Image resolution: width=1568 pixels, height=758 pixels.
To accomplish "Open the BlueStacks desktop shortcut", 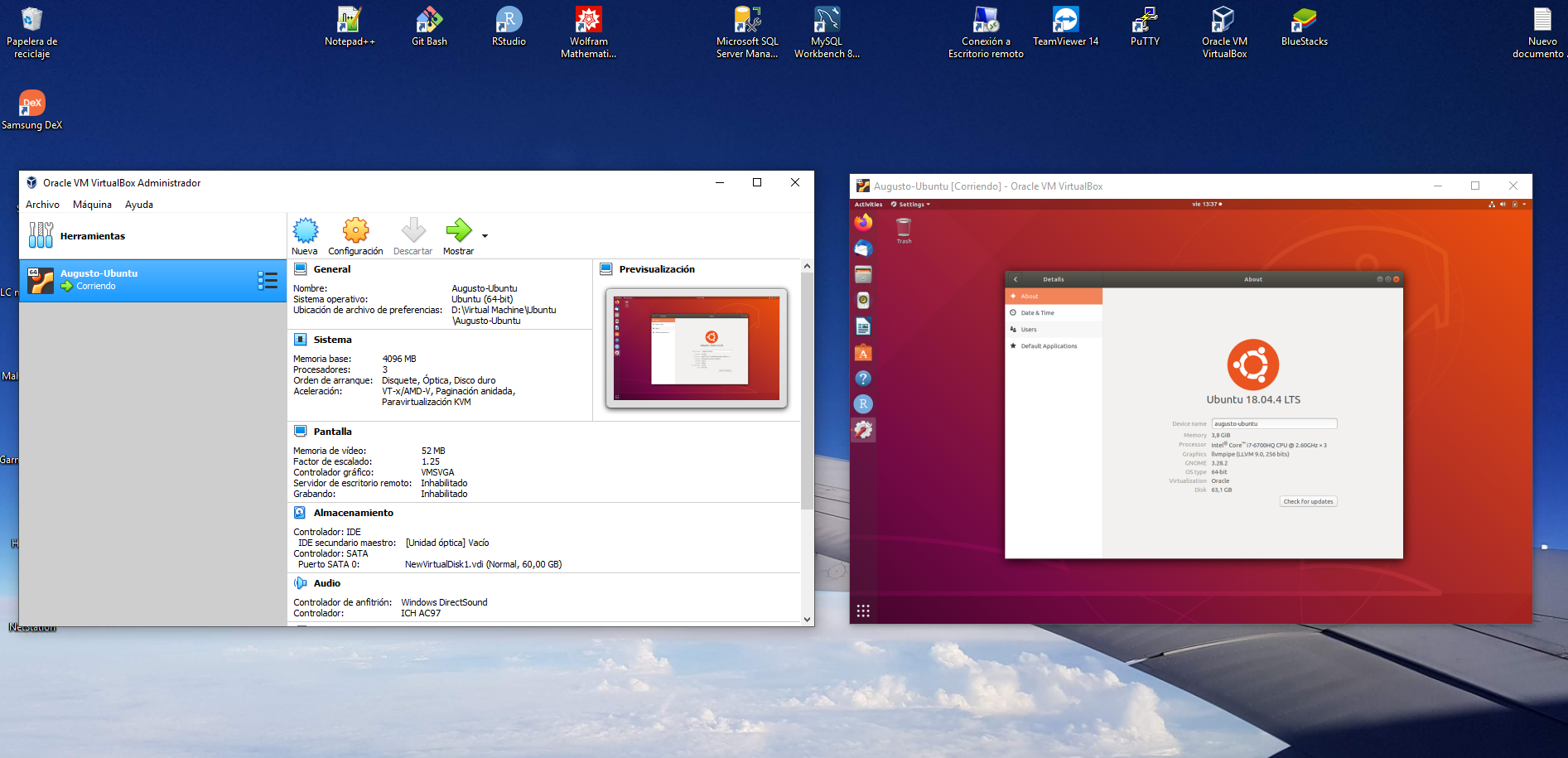I will pyautogui.click(x=1304, y=27).
